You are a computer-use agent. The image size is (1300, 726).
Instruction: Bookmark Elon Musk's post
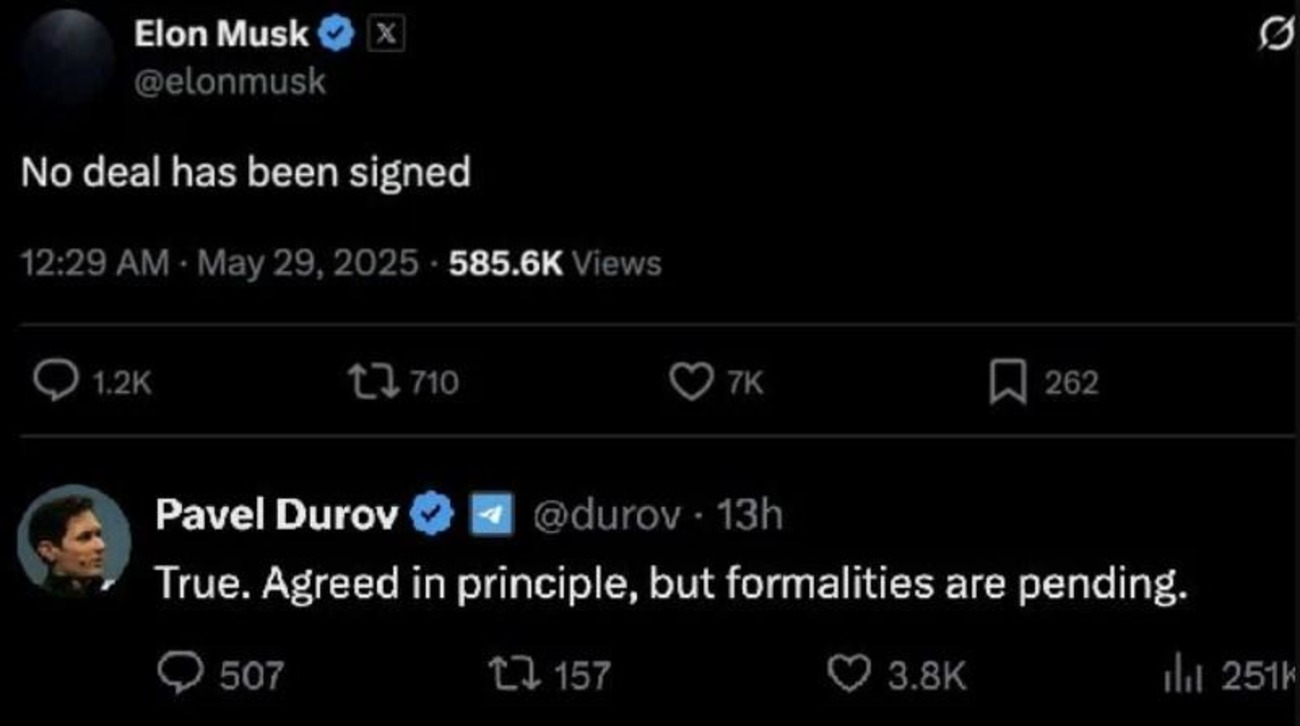coord(1008,382)
